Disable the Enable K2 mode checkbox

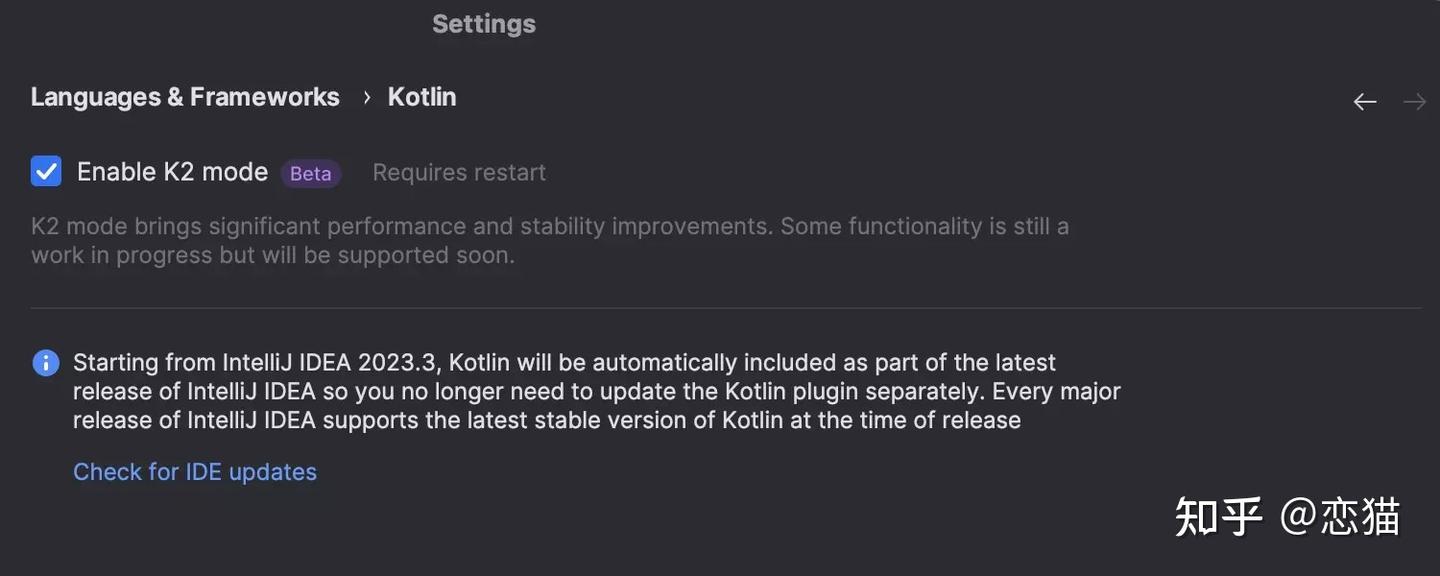45,169
